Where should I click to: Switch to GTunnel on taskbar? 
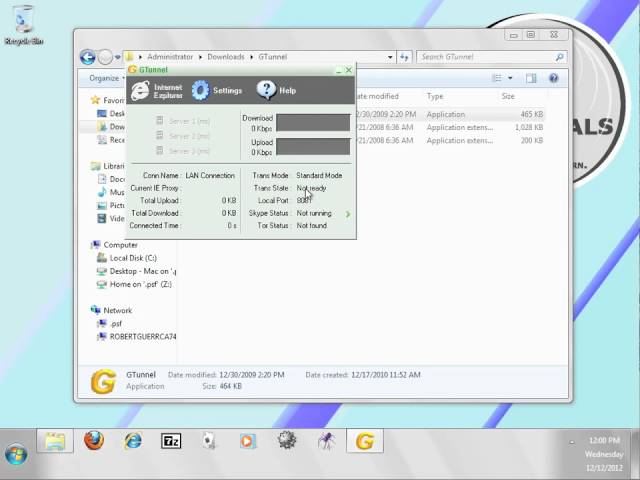tap(365, 441)
